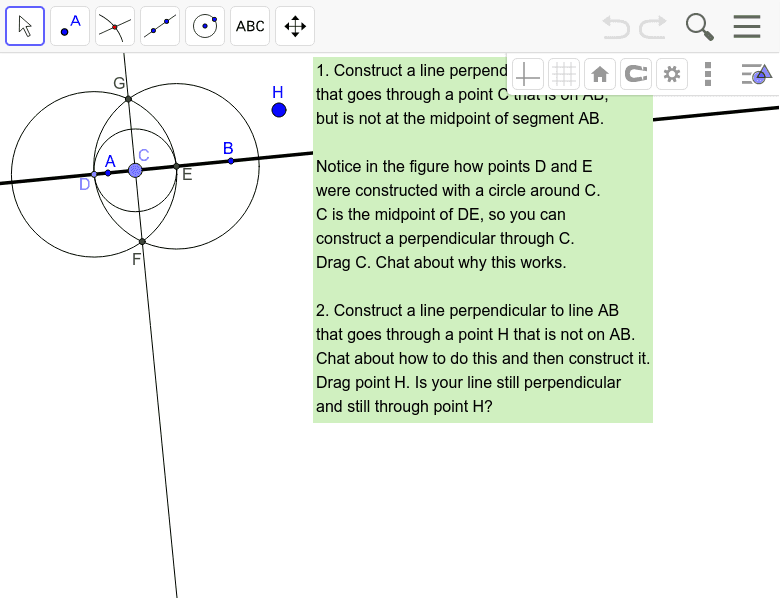Image resolution: width=781 pixels, height=600 pixels.
Task: Activate the Circle with center tool
Action: pos(205,26)
